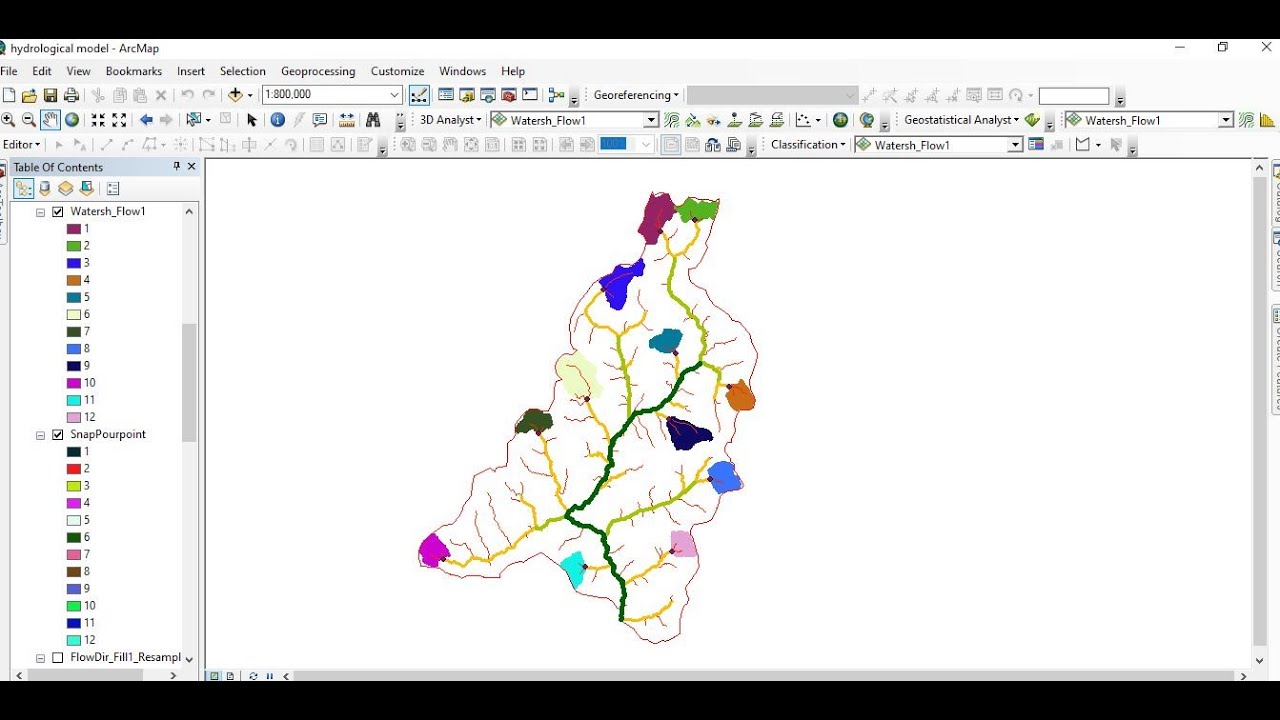Open Geostatistical Wizard icon
The image size is (1280, 720).
click(x=1033, y=120)
